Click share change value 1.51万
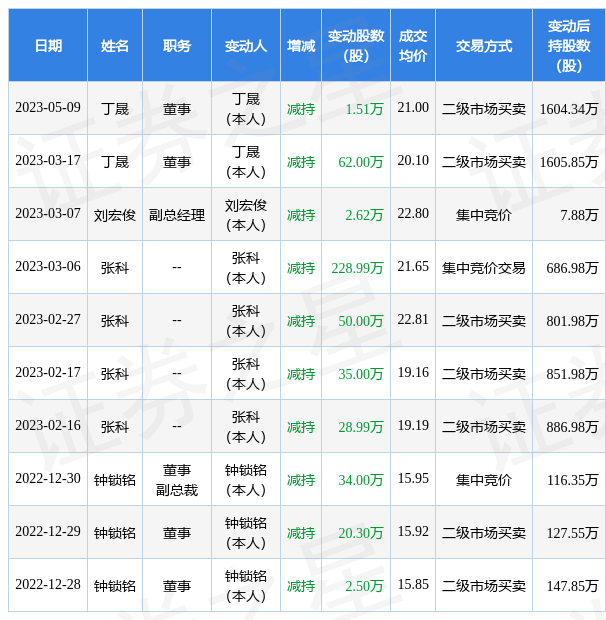The width and height of the screenshot is (606, 620). [x=364, y=109]
